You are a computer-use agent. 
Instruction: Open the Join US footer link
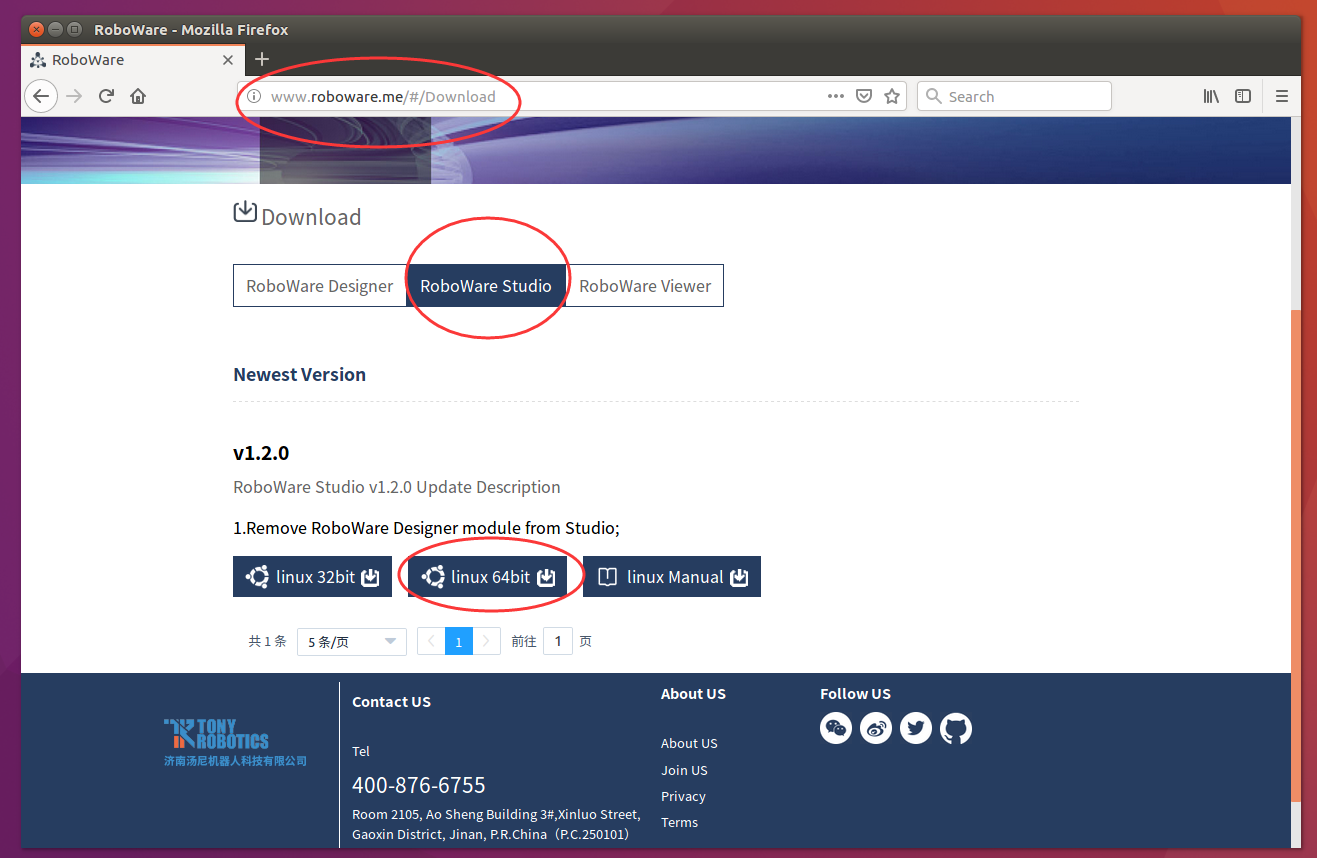pyautogui.click(x=684, y=770)
